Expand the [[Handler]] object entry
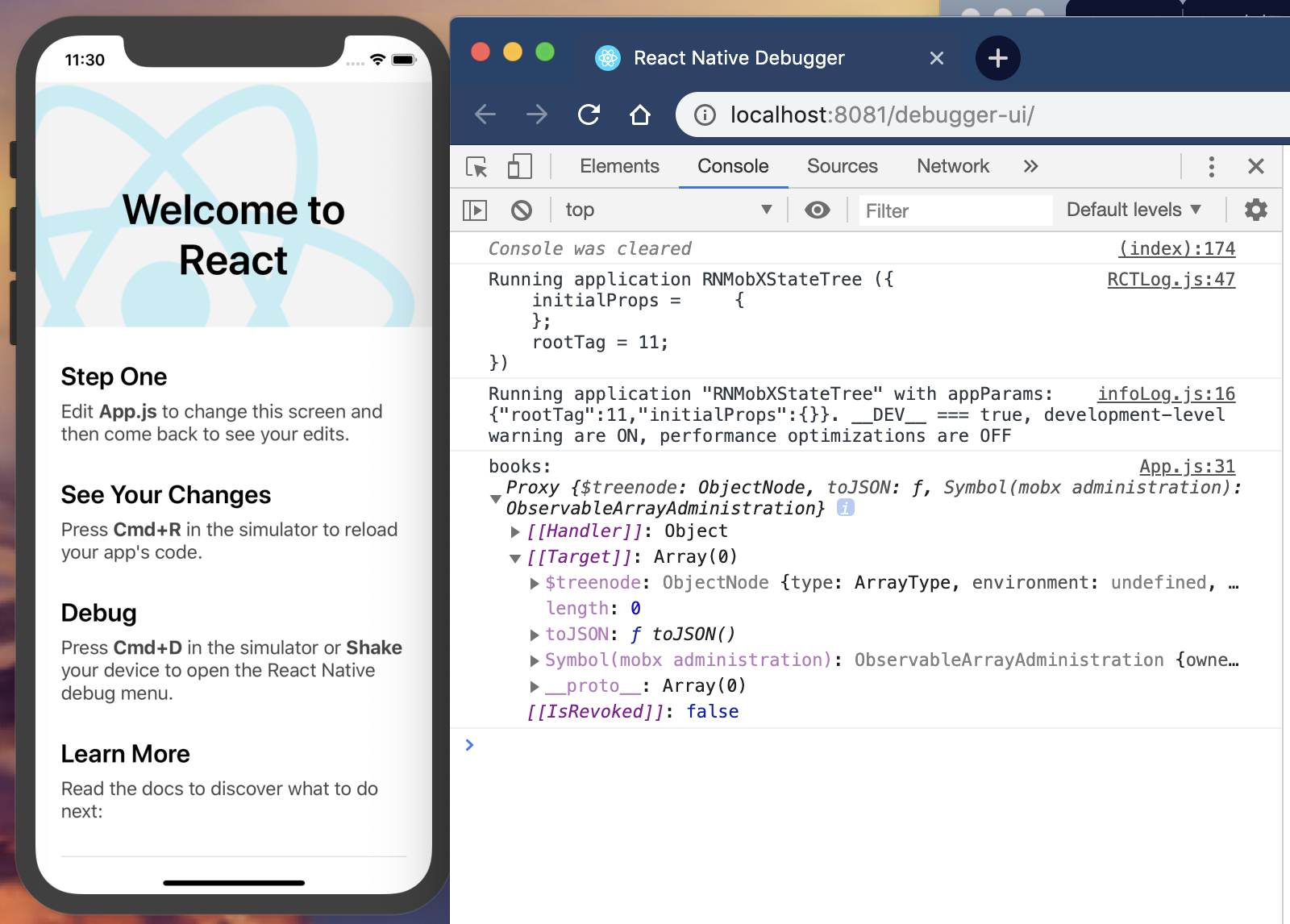 point(515,532)
